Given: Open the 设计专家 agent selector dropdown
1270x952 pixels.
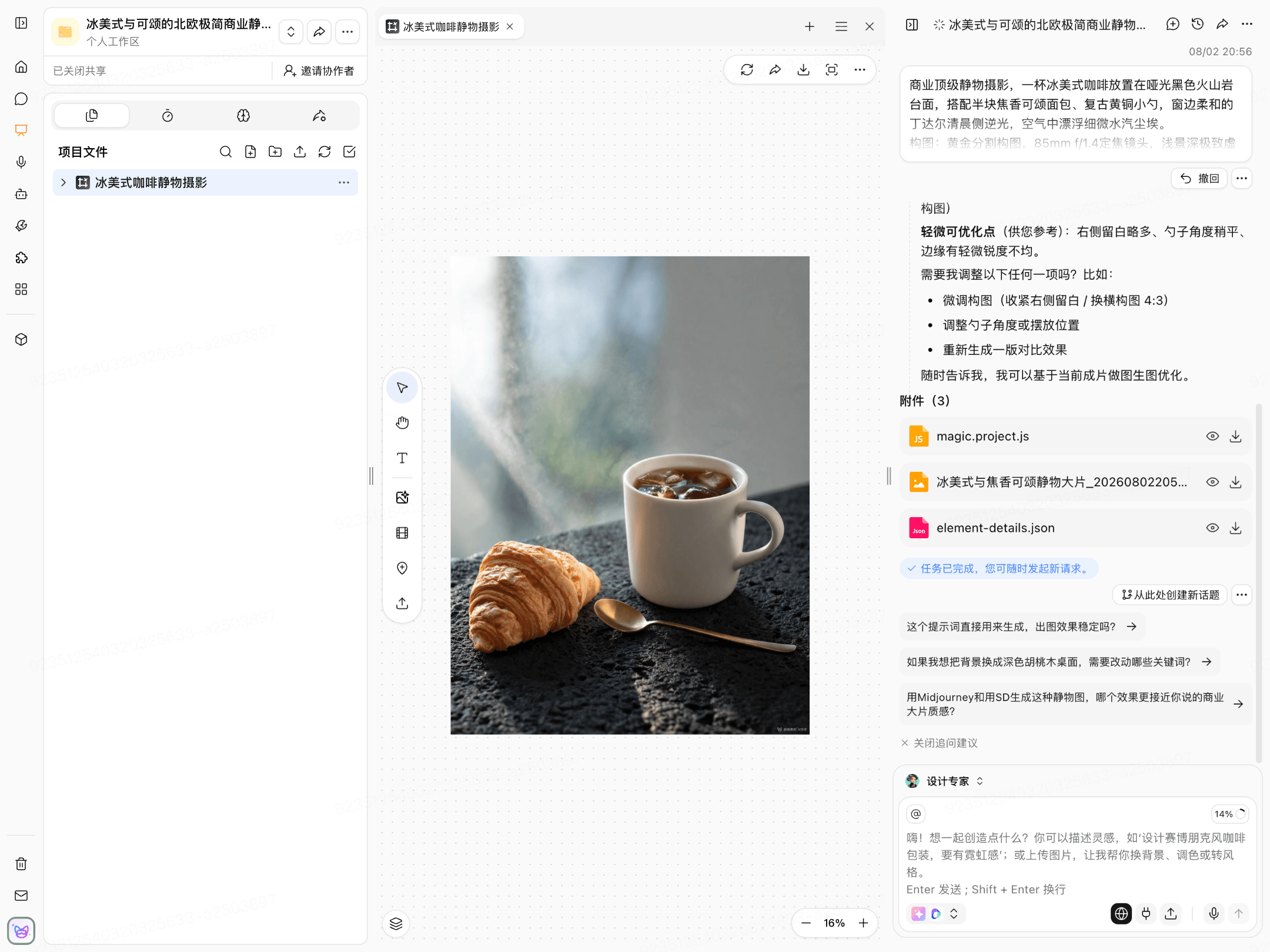Looking at the screenshot, I should tap(945, 781).
